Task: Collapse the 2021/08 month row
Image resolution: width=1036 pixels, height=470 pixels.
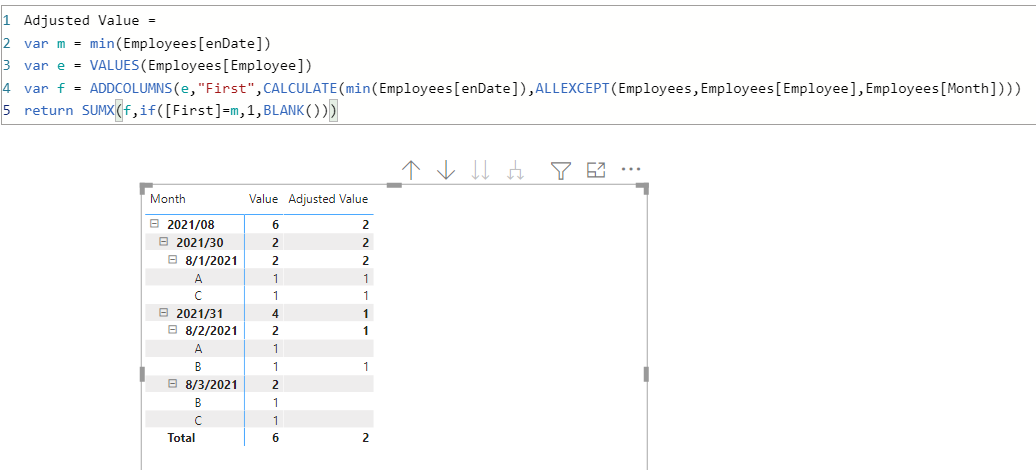Action: click(155, 225)
